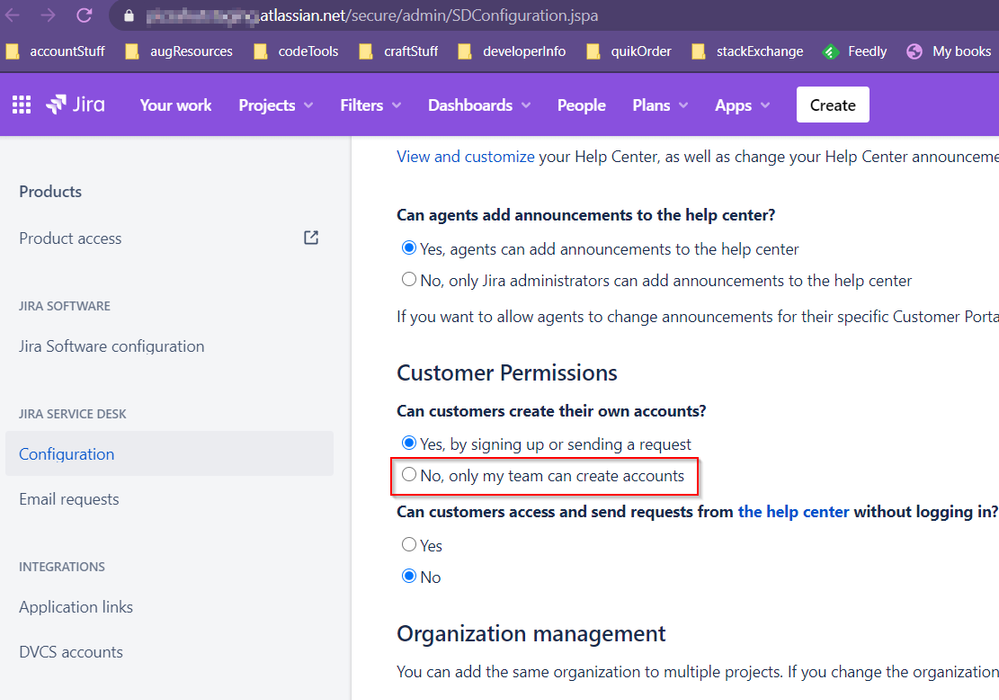Enable 'Yes, agents can add announcements'

click(409, 248)
